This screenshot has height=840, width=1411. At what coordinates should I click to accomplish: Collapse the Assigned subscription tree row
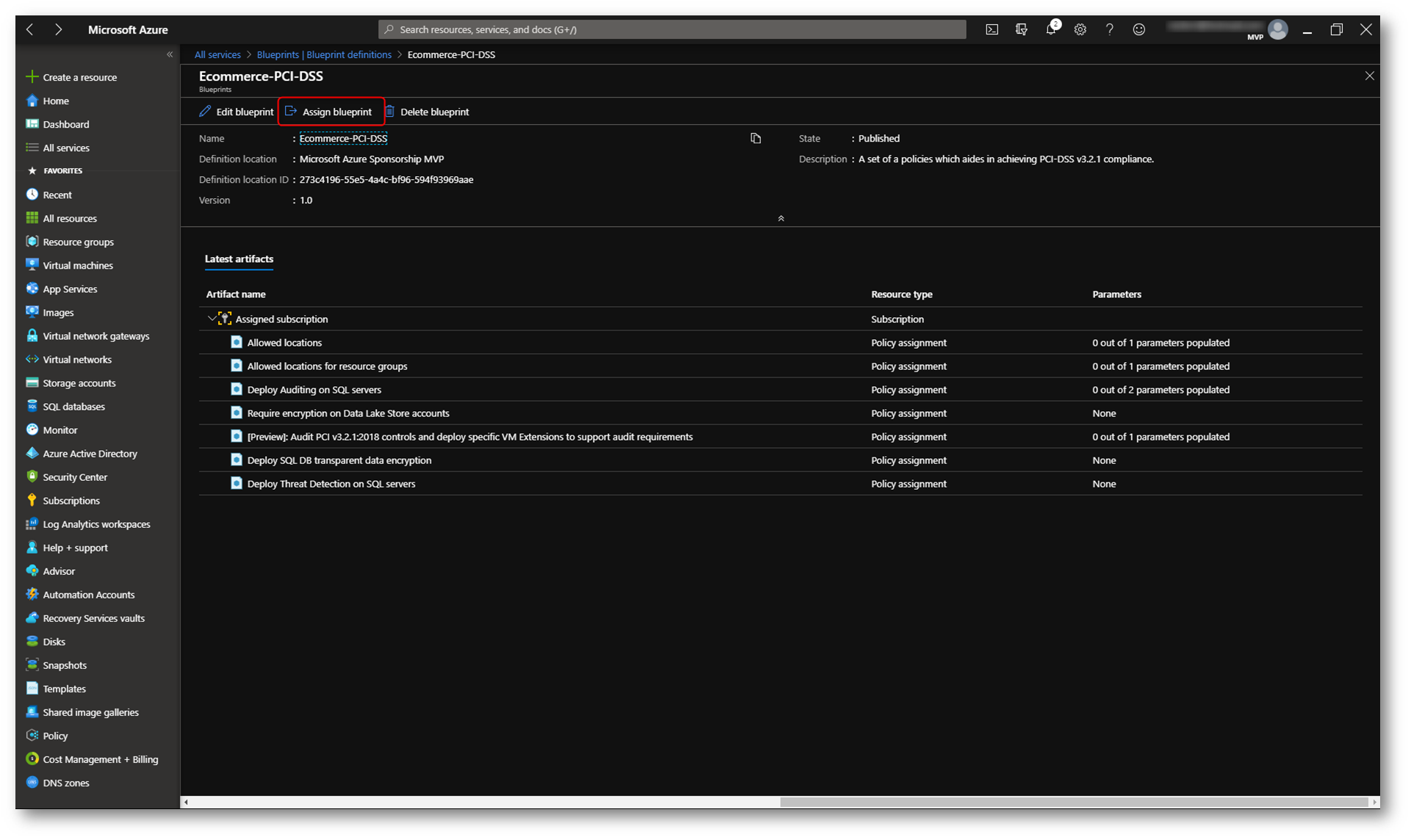[212, 318]
